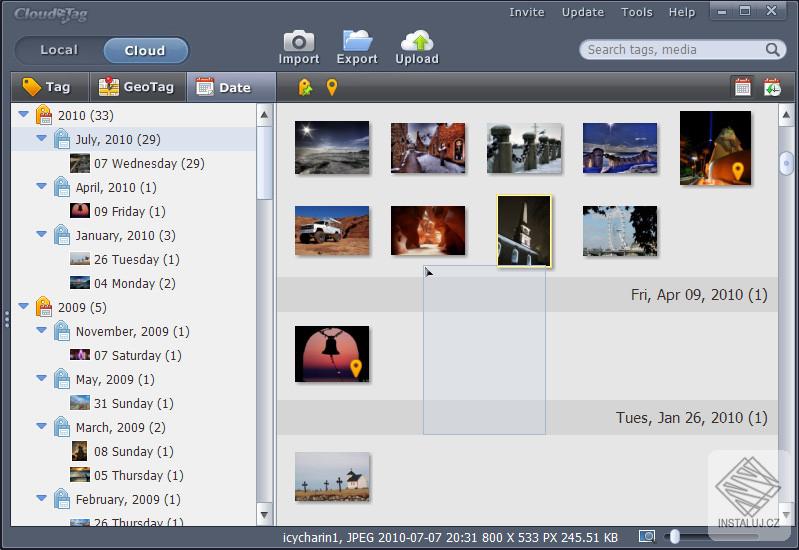The image size is (799, 550).
Task: Click the tree panel scroll down arrow
Action: click(x=264, y=514)
